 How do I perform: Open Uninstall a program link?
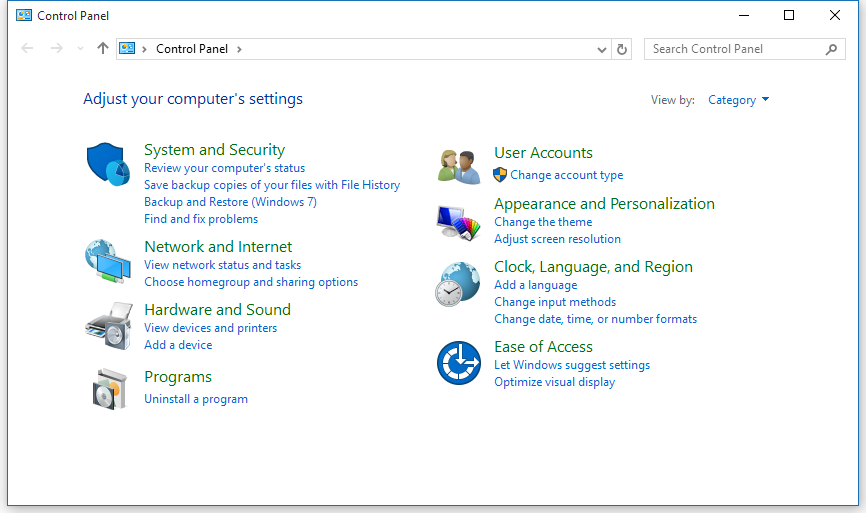pos(196,399)
